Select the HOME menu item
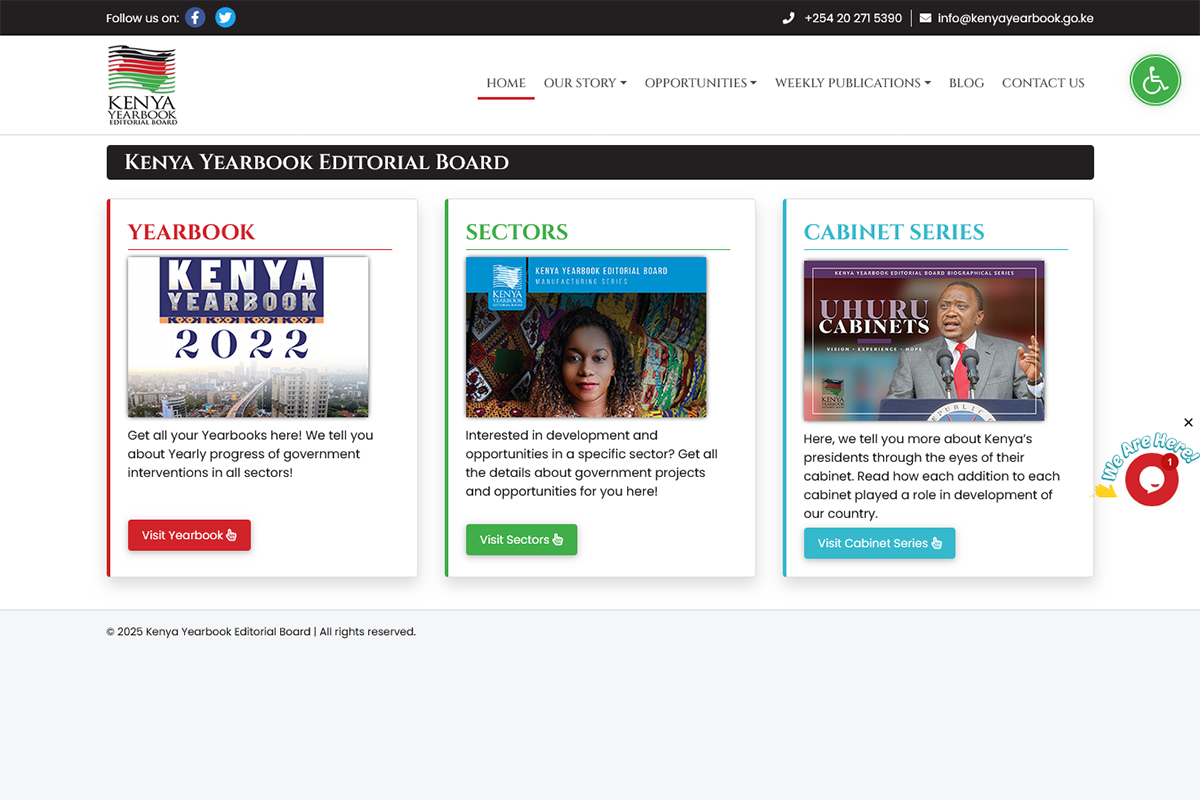This screenshot has height=800, width=1200. 505,83
